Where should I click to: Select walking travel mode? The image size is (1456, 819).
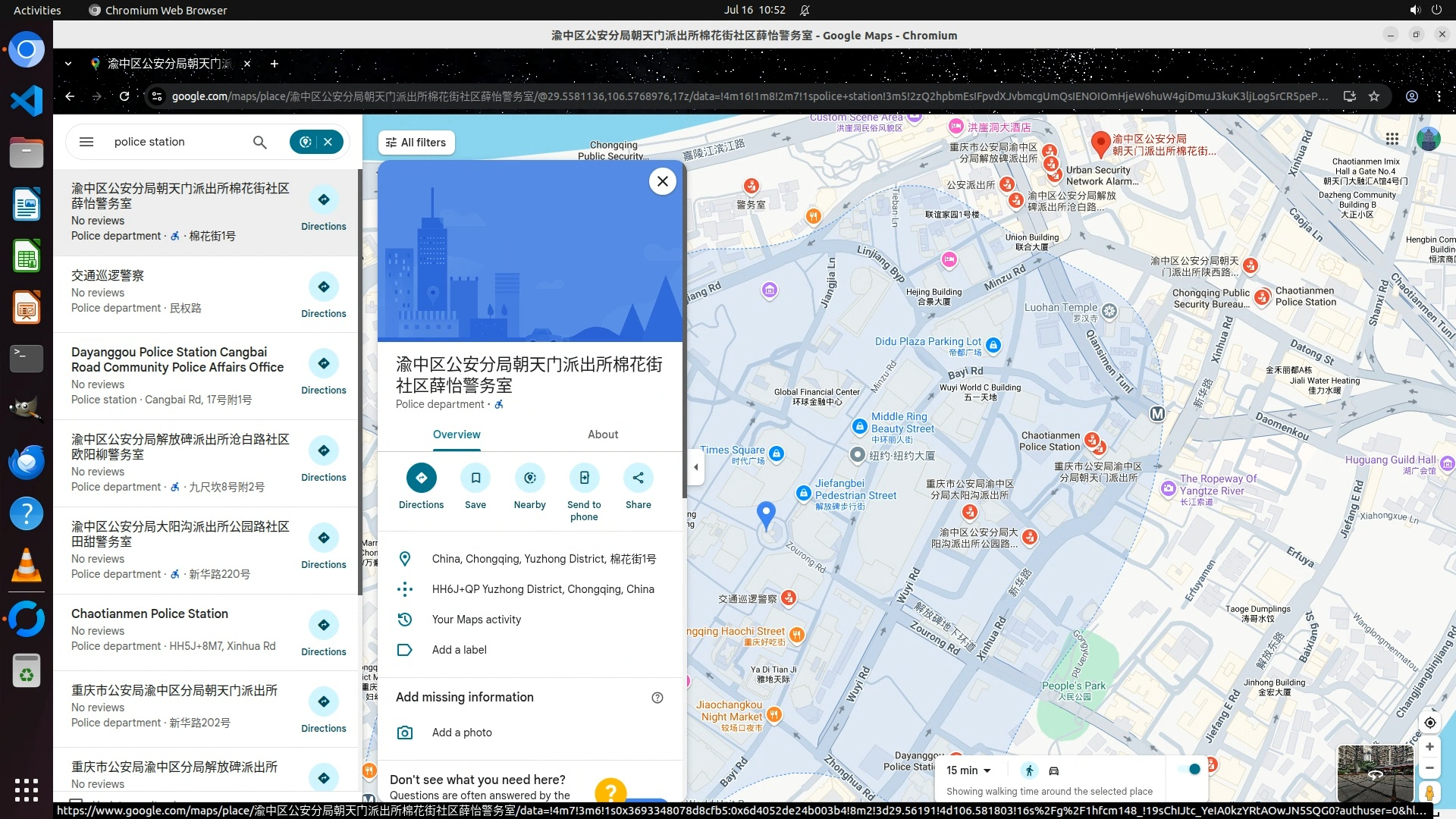pyautogui.click(x=1029, y=770)
